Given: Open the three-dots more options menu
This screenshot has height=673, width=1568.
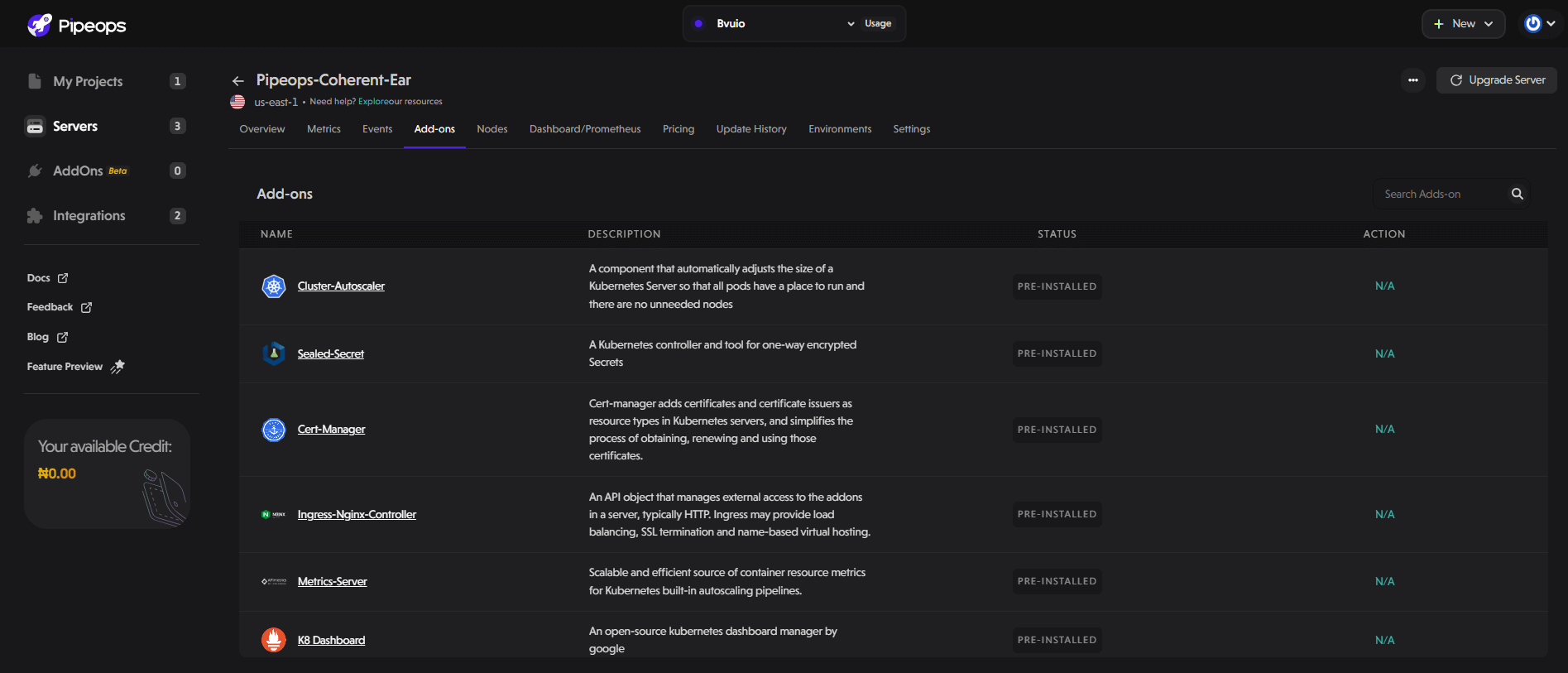Looking at the screenshot, I should pos(1413,80).
